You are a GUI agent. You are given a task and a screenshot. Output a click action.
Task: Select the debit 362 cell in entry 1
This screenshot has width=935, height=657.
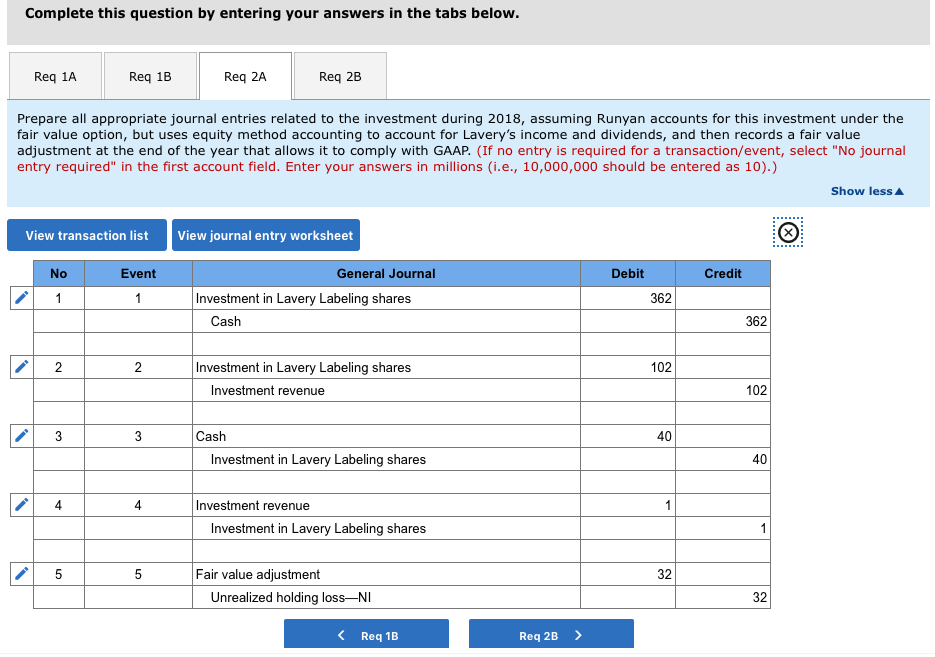(627, 298)
